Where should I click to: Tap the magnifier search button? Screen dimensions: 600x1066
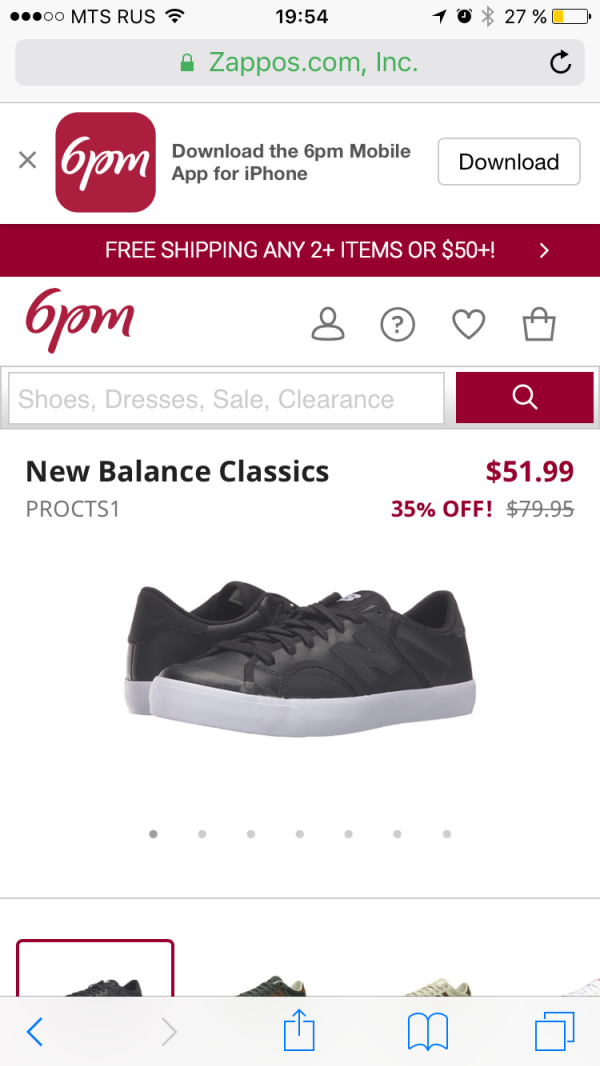point(525,398)
